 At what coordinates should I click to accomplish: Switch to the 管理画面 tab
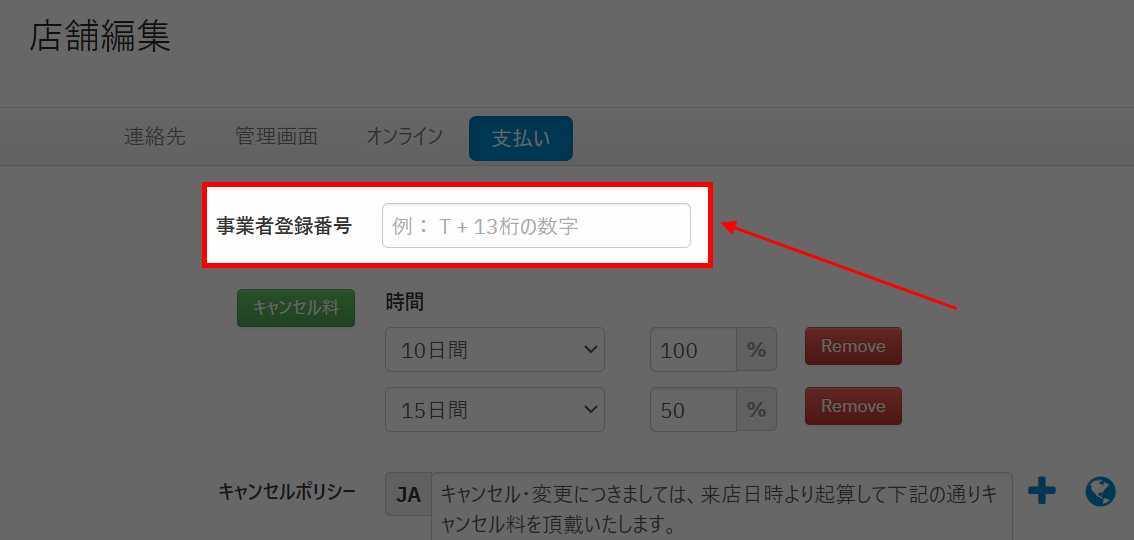[x=276, y=137]
